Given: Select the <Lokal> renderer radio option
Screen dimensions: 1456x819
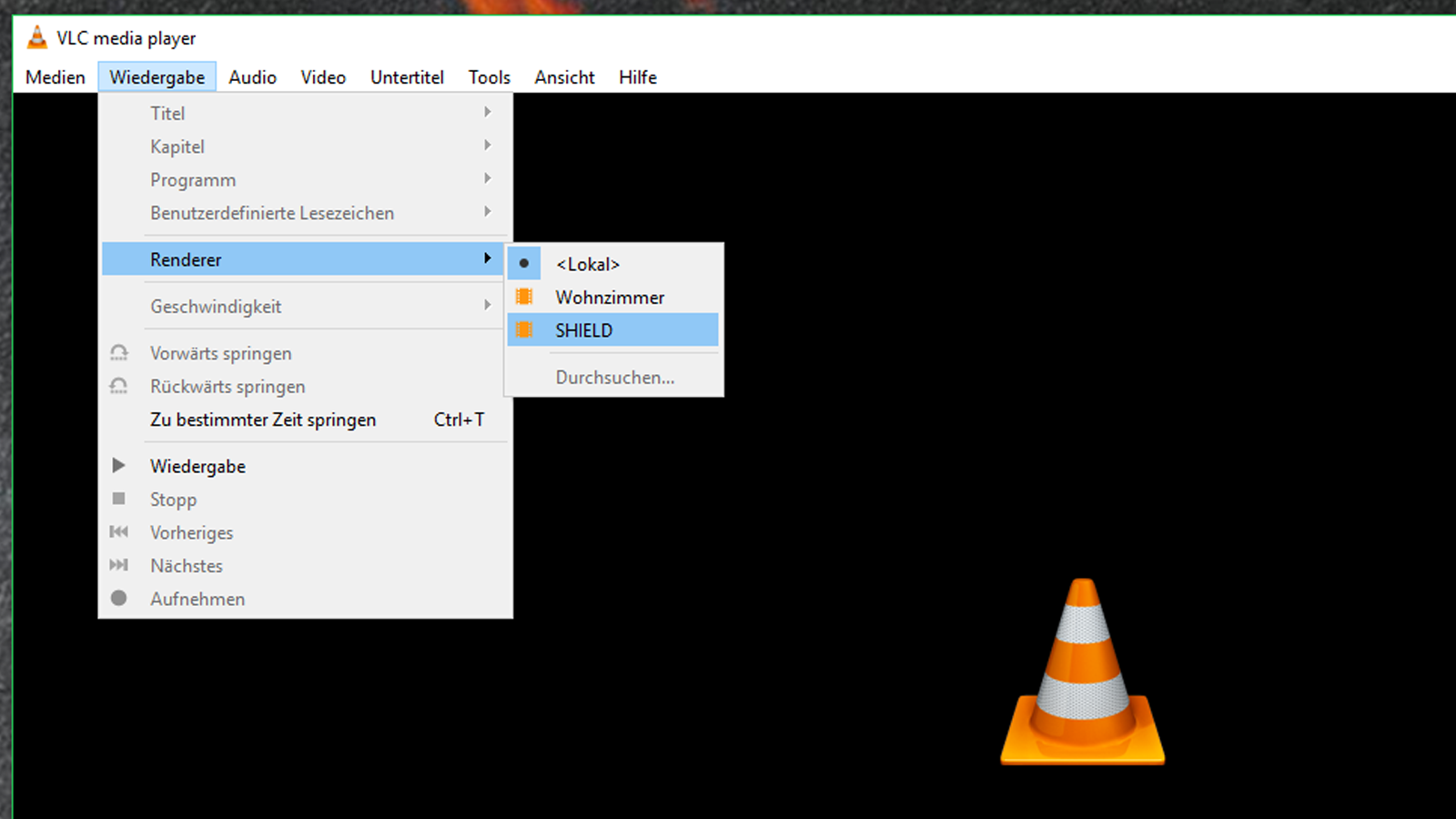Looking at the screenshot, I should (x=588, y=264).
